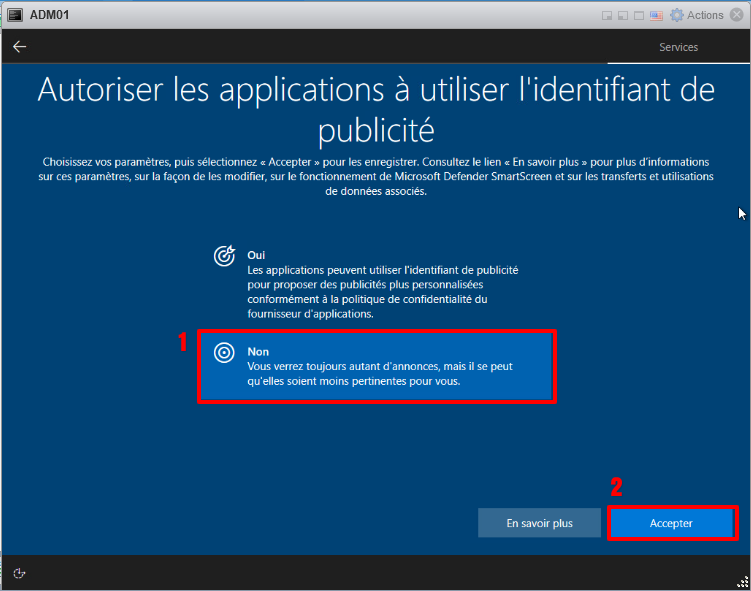Click the ease of access icon
Screen dimensions: 751x591
[19, 573]
